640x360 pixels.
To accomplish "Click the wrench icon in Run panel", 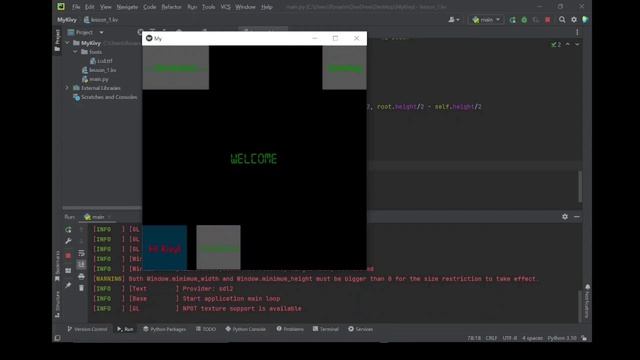I will [68, 241].
